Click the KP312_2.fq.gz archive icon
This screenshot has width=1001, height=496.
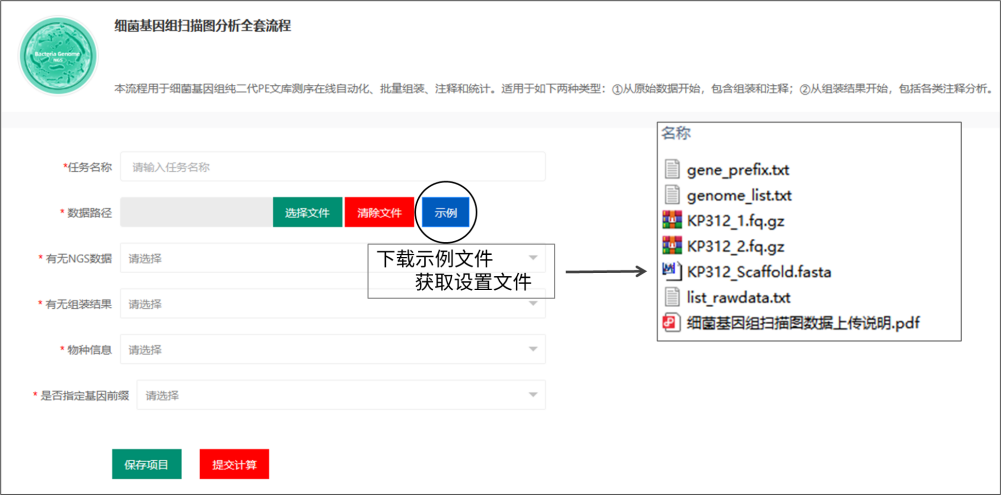tap(672, 246)
